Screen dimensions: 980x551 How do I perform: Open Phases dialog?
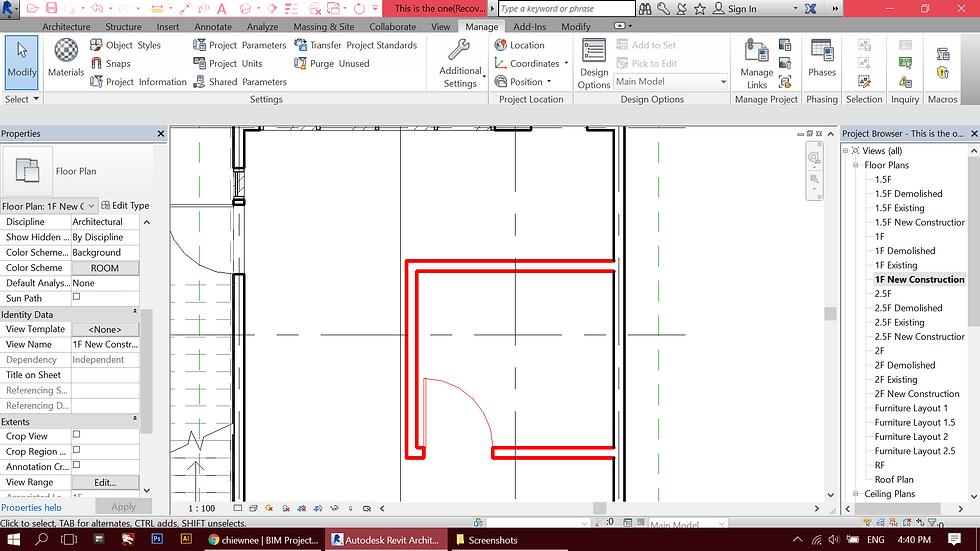(822, 59)
